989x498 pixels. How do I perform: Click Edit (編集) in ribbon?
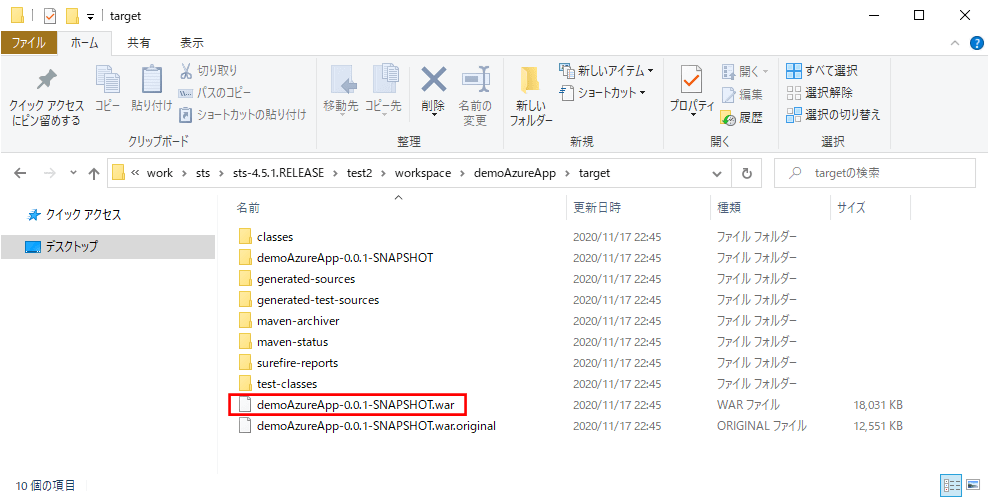[742, 95]
